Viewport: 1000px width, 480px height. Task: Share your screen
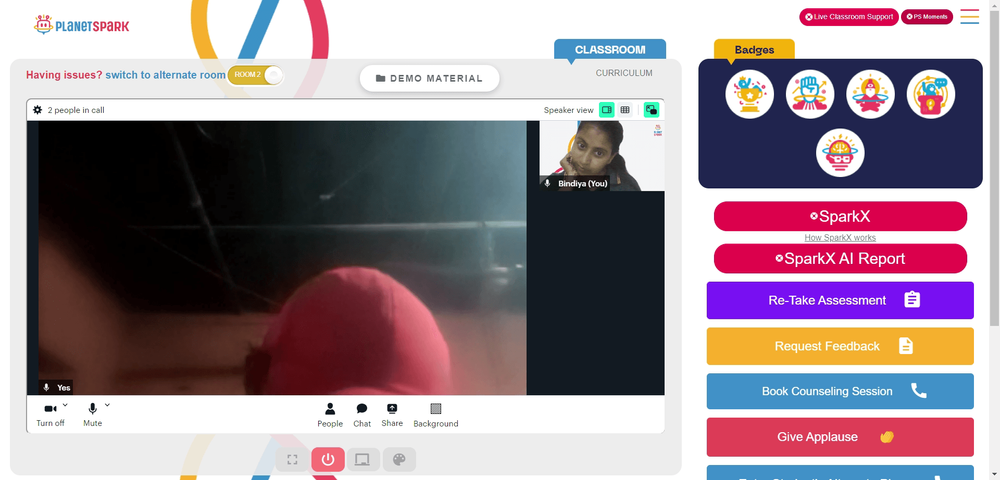[x=392, y=415]
